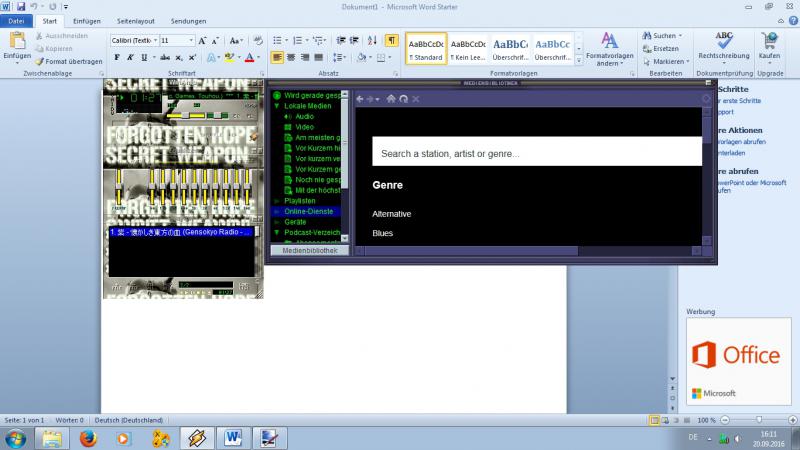Click the bullet list icon
Viewport: 800px width, 450px height.
(x=277, y=40)
